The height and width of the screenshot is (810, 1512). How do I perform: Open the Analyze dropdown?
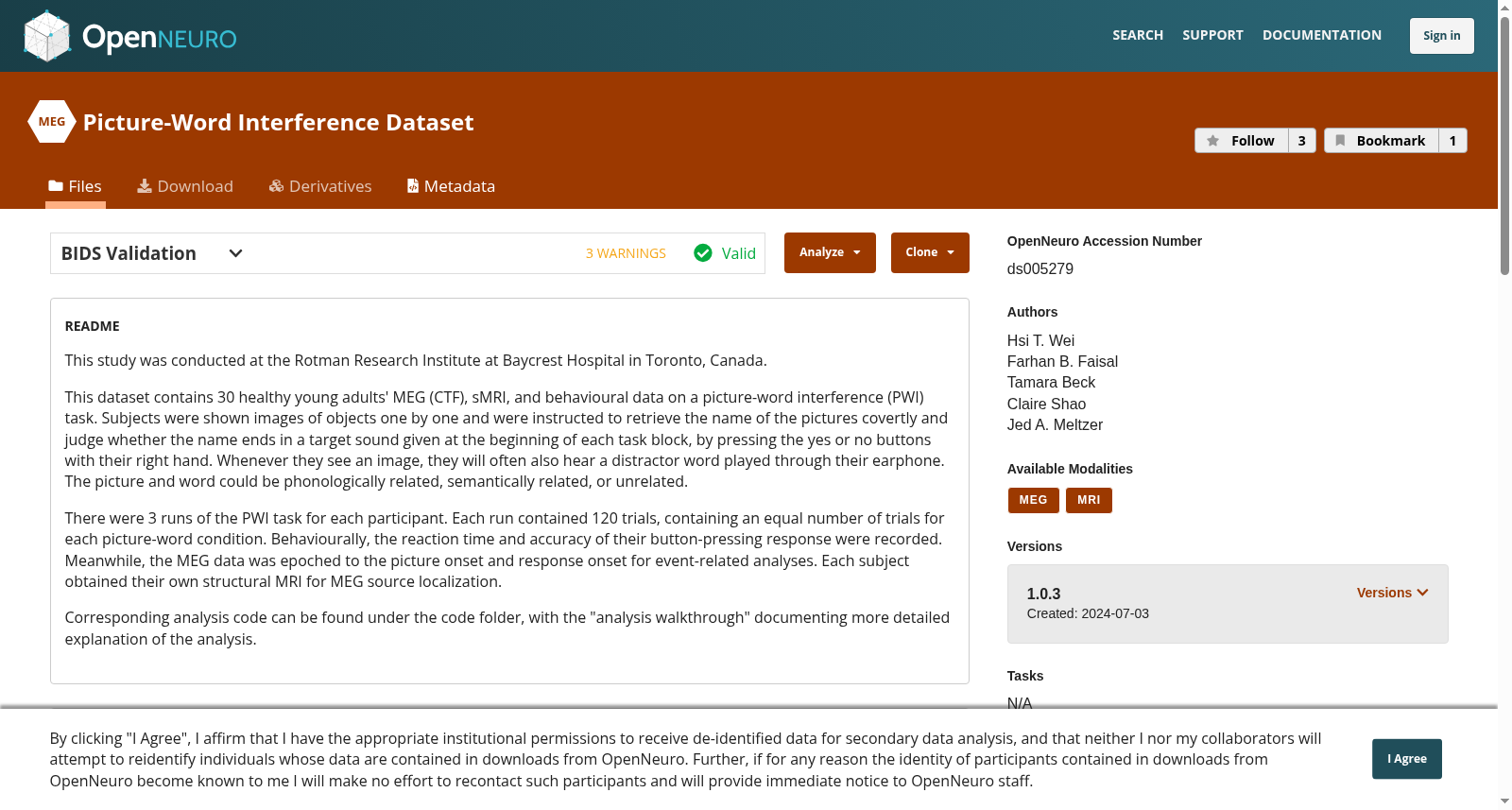[830, 252]
